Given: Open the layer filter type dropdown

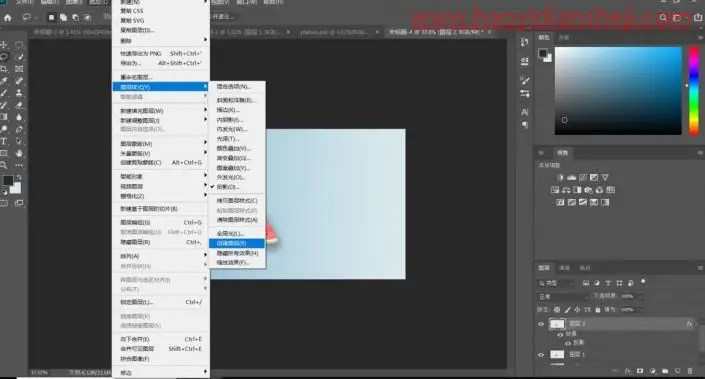Looking at the screenshot, I should click(x=556, y=283).
